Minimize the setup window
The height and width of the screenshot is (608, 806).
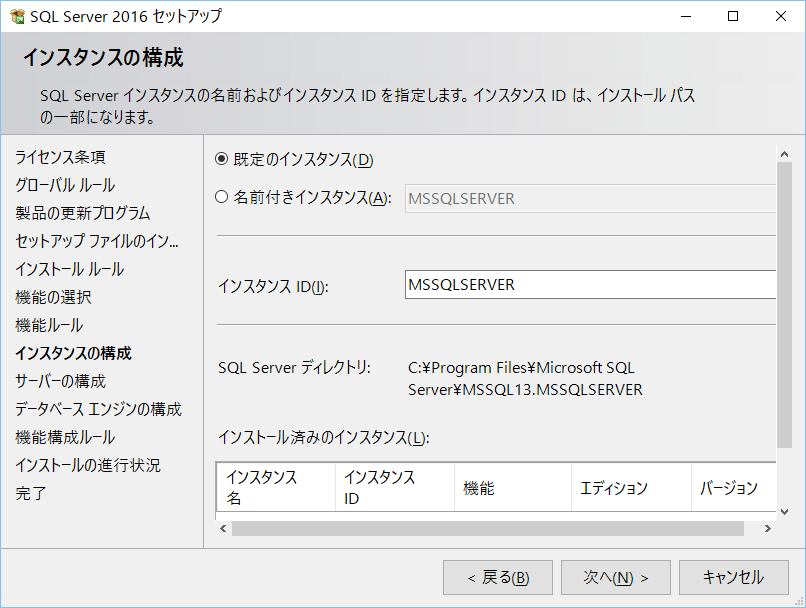click(686, 16)
